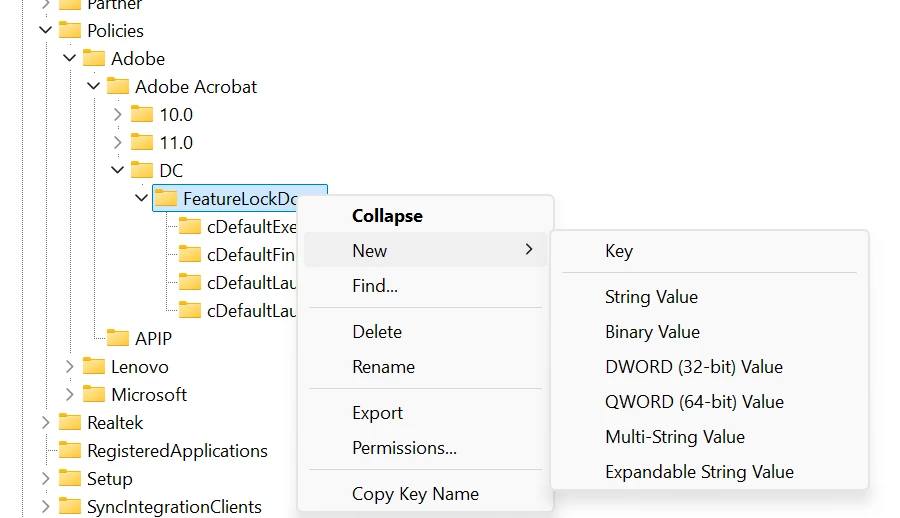
Task: Create a new QWORD (64-bit) Value
Action: (709, 402)
